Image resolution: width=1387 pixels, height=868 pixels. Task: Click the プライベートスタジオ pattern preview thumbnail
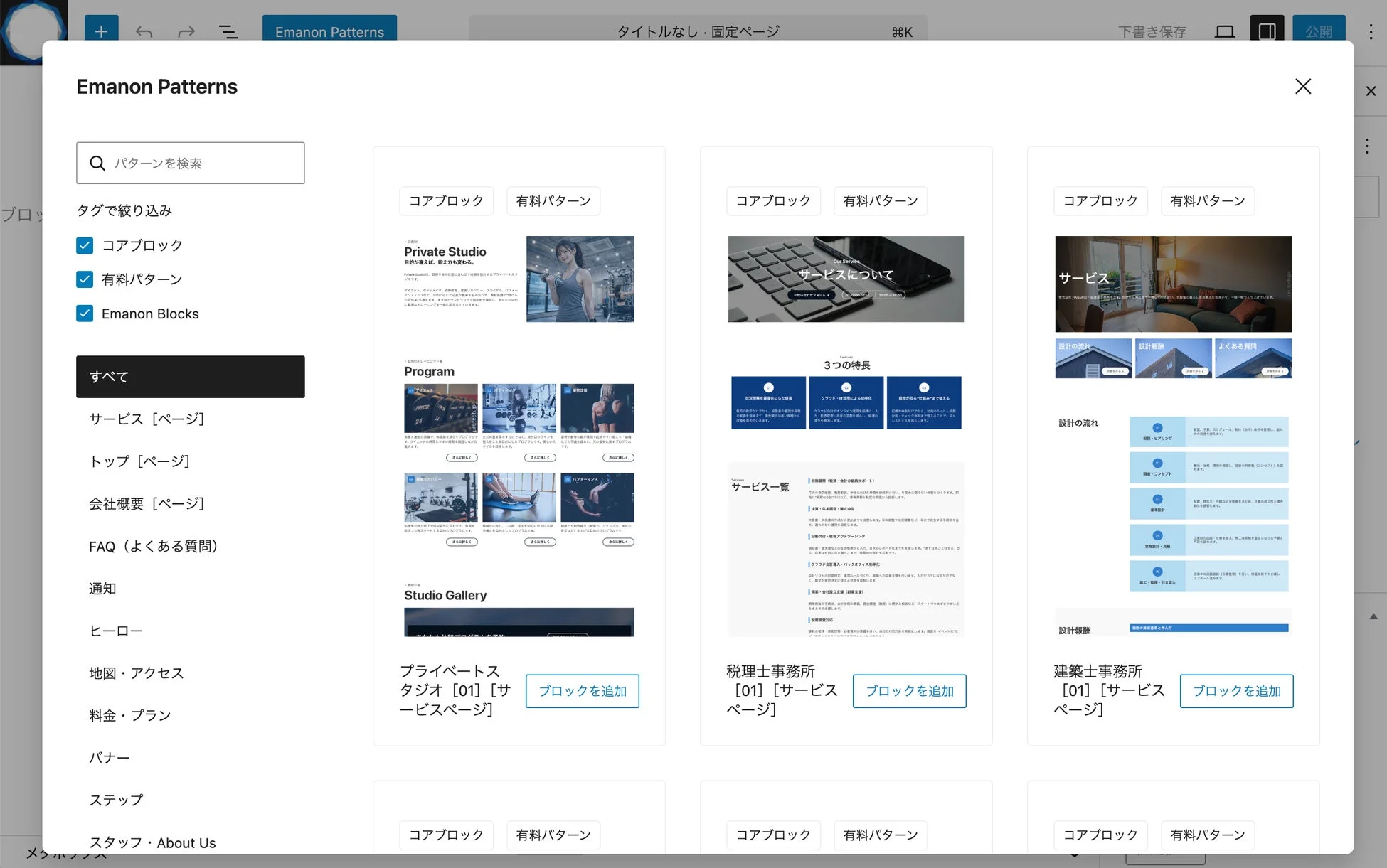519,427
